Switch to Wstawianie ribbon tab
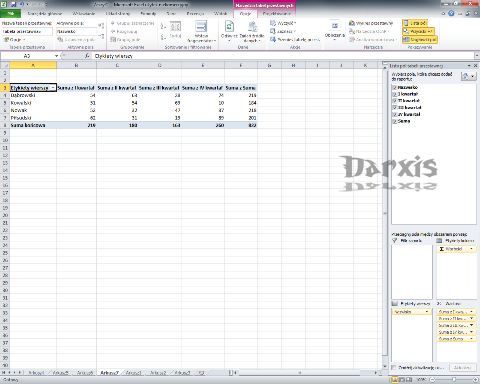The image size is (480, 384). point(84,13)
